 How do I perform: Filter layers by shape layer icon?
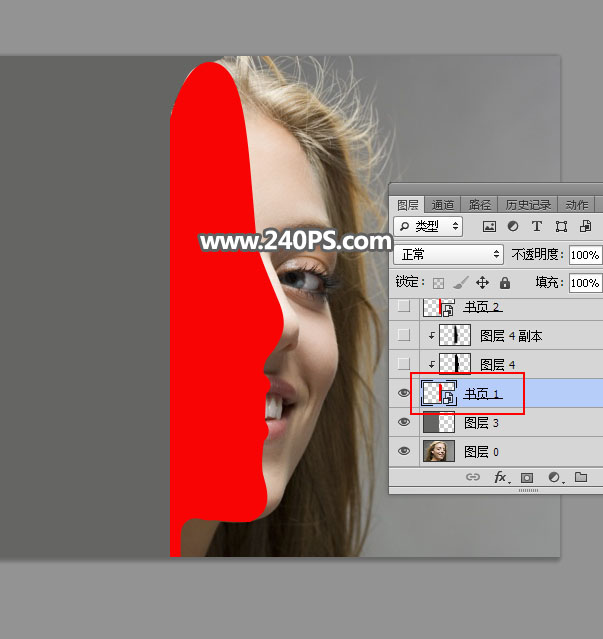(561, 227)
